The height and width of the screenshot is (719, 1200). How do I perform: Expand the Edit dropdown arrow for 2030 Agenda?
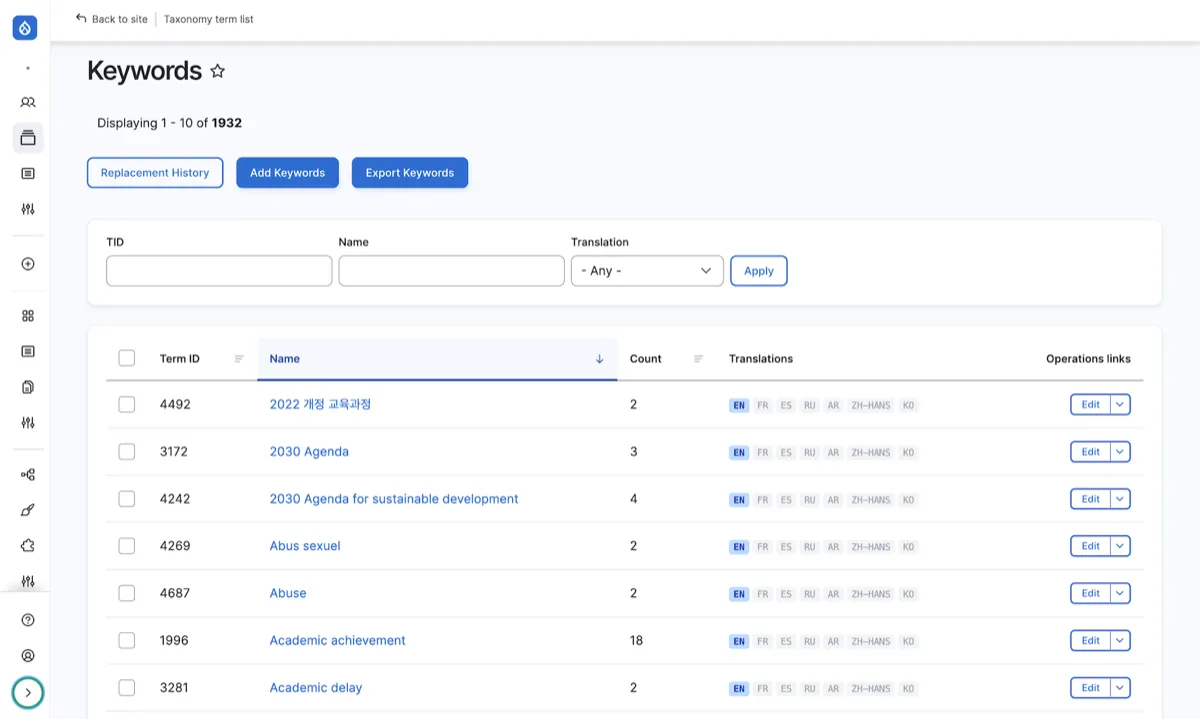[x=1120, y=452]
